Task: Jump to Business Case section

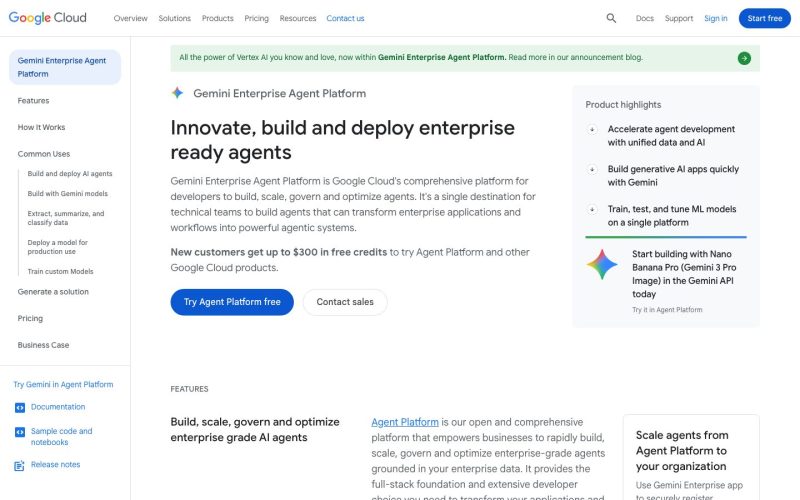Action: (x=43, y=345)
